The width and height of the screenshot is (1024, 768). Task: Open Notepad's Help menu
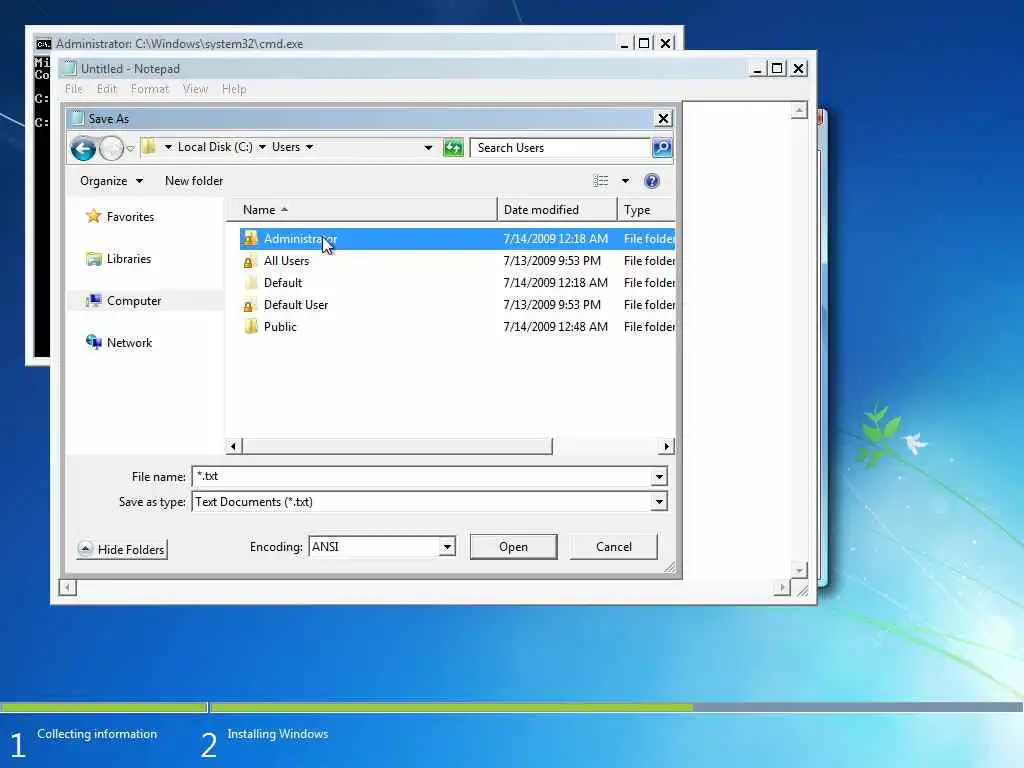234,89
